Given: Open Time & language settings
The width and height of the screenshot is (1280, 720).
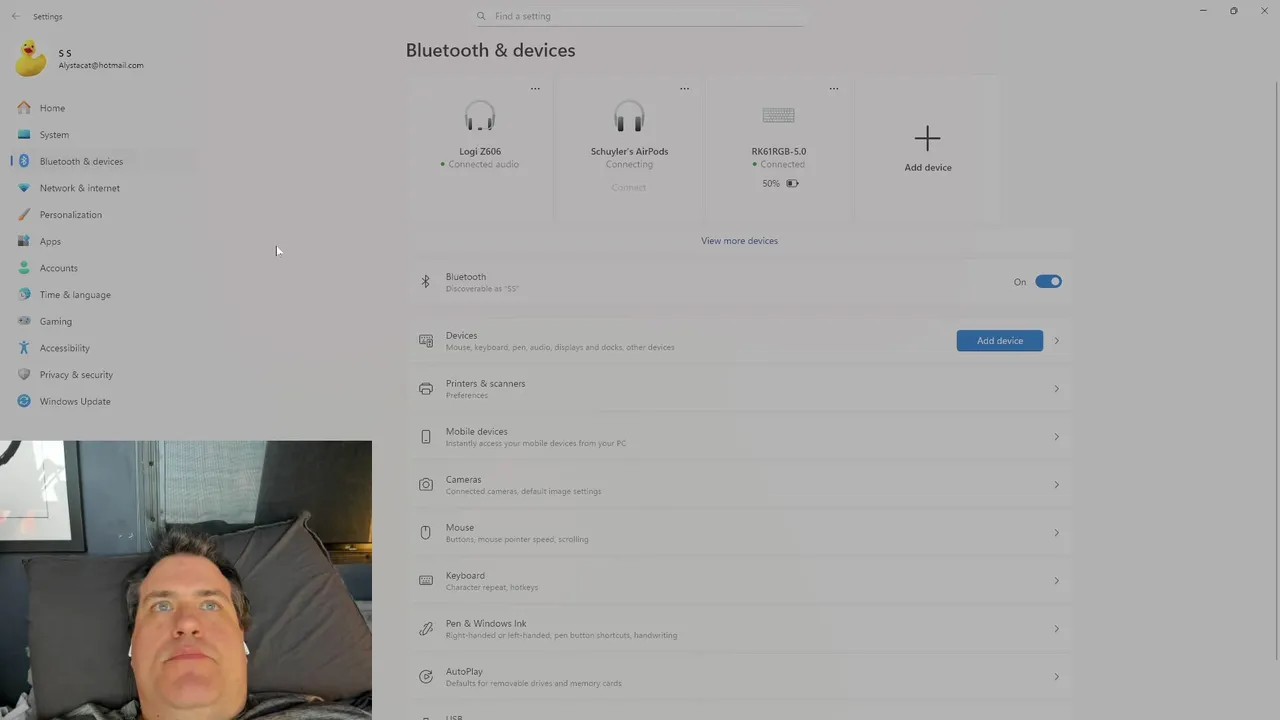Looking at the screenshot, I should 75,295.
